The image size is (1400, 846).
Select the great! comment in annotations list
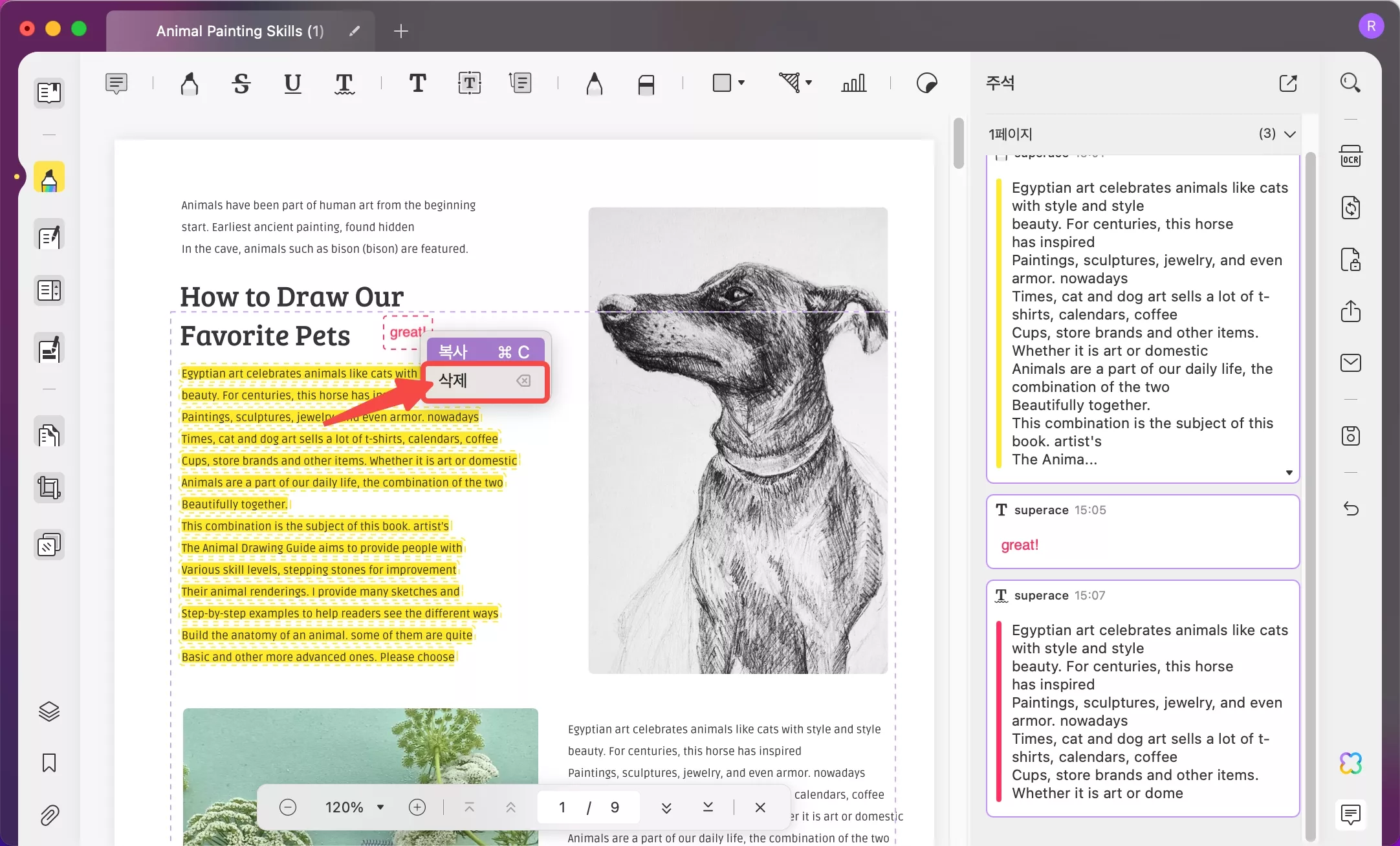coord(1143,532)
